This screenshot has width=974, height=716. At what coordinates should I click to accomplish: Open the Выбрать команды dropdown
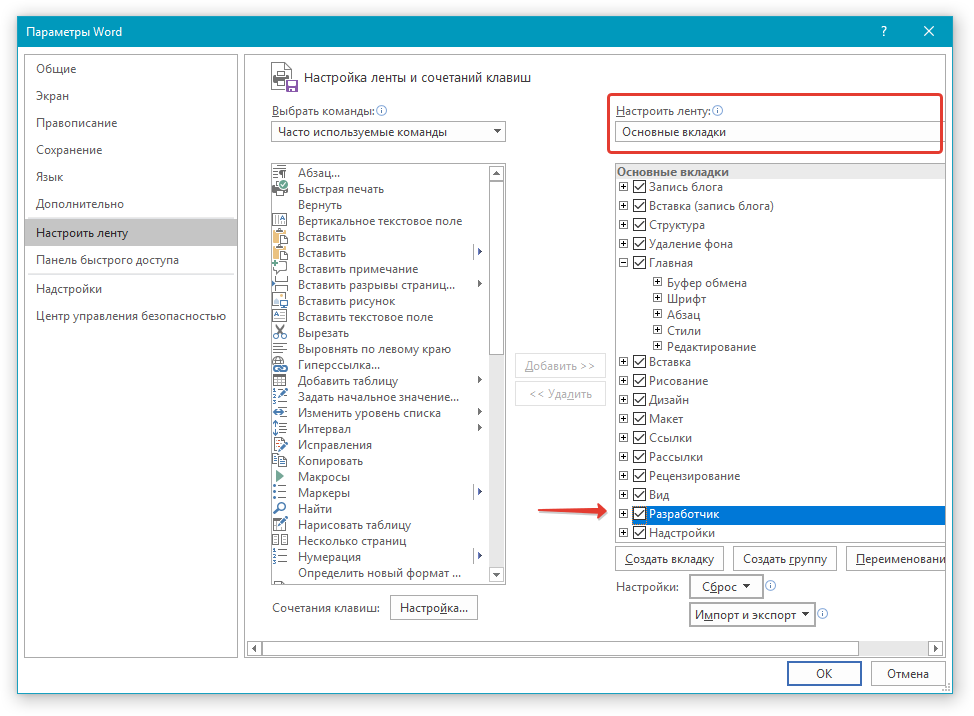pyautogui.click(x=388, y=132)
